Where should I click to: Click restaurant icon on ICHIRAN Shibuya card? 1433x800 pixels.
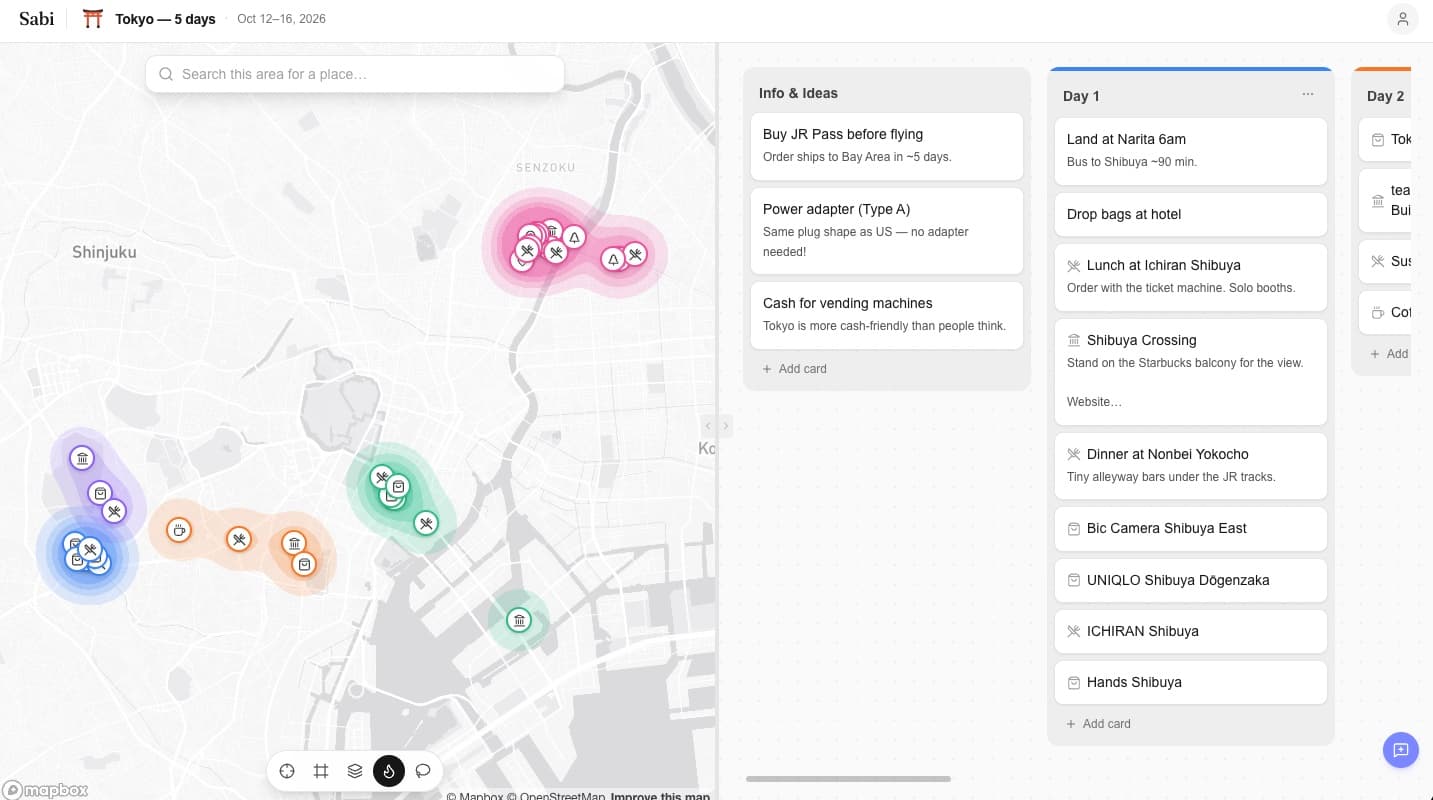coord(1074,632)
